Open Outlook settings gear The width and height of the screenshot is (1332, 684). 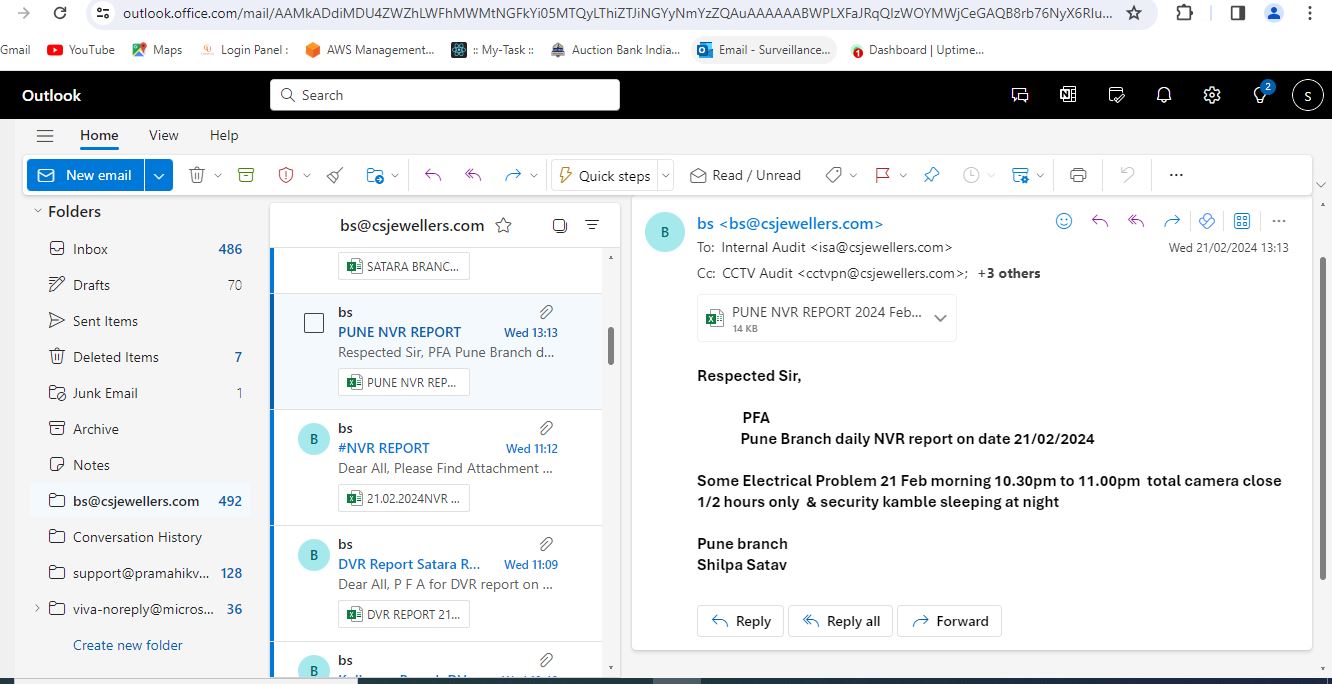(x=1212, y=95)
